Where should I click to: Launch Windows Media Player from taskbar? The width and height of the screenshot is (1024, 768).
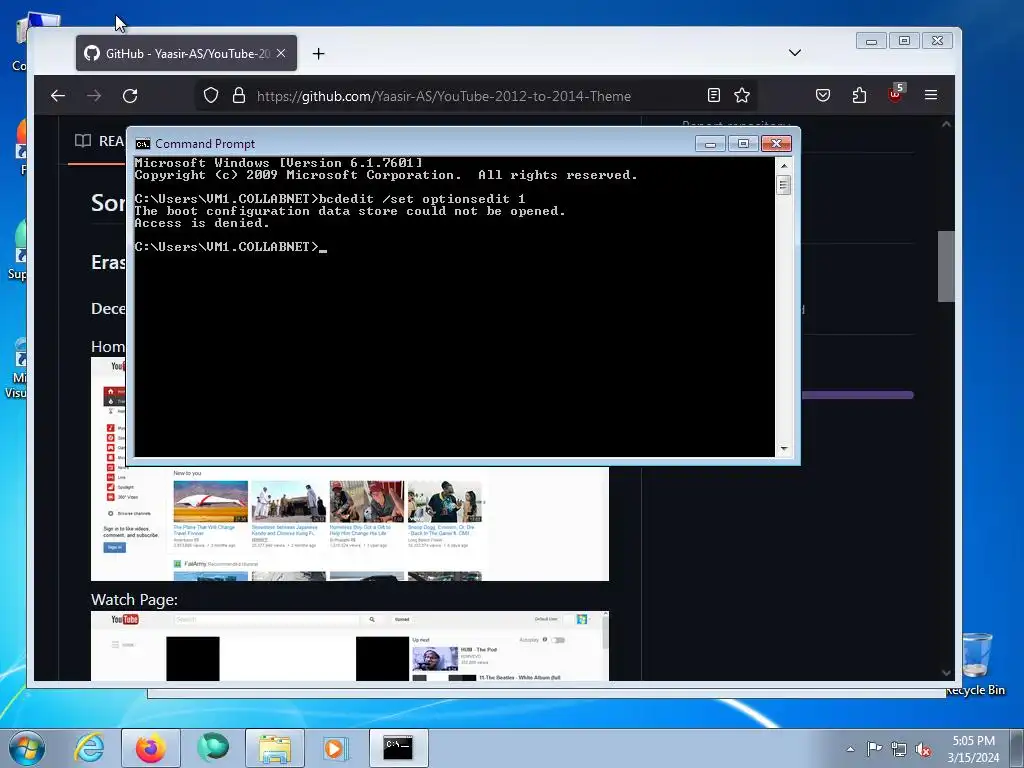coord(337,748)
